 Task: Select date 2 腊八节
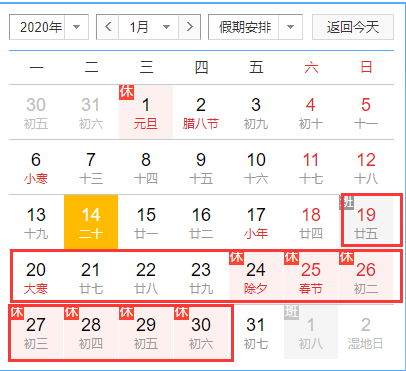pos(201,112)
